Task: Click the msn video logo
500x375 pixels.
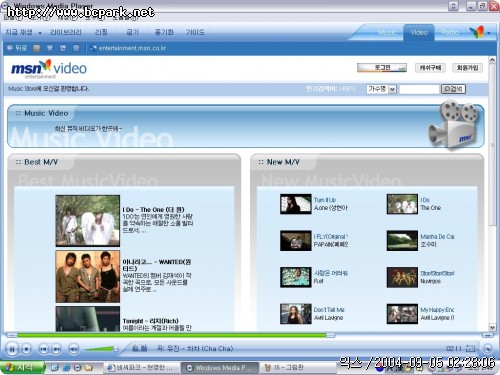Action: pos(49,68)
